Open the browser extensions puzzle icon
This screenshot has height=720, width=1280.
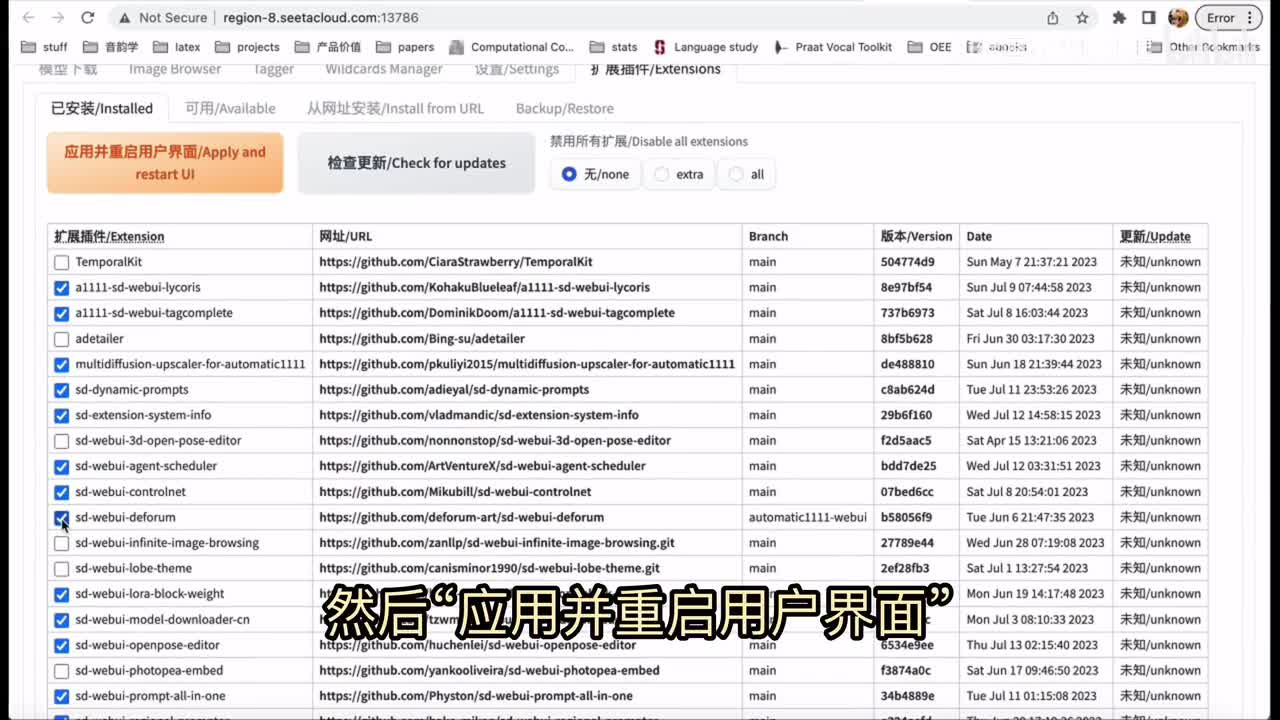(1120, 18)
